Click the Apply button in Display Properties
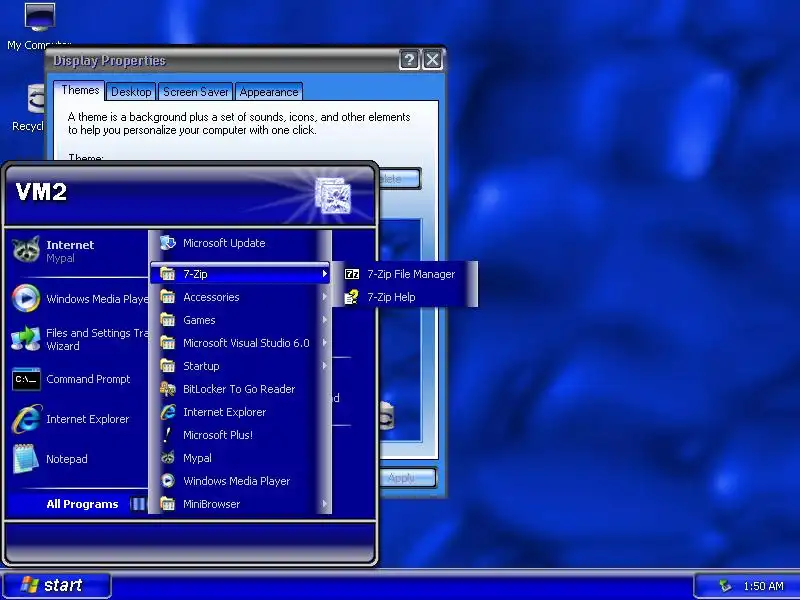The image size is (800, 600). click(408, 478)
